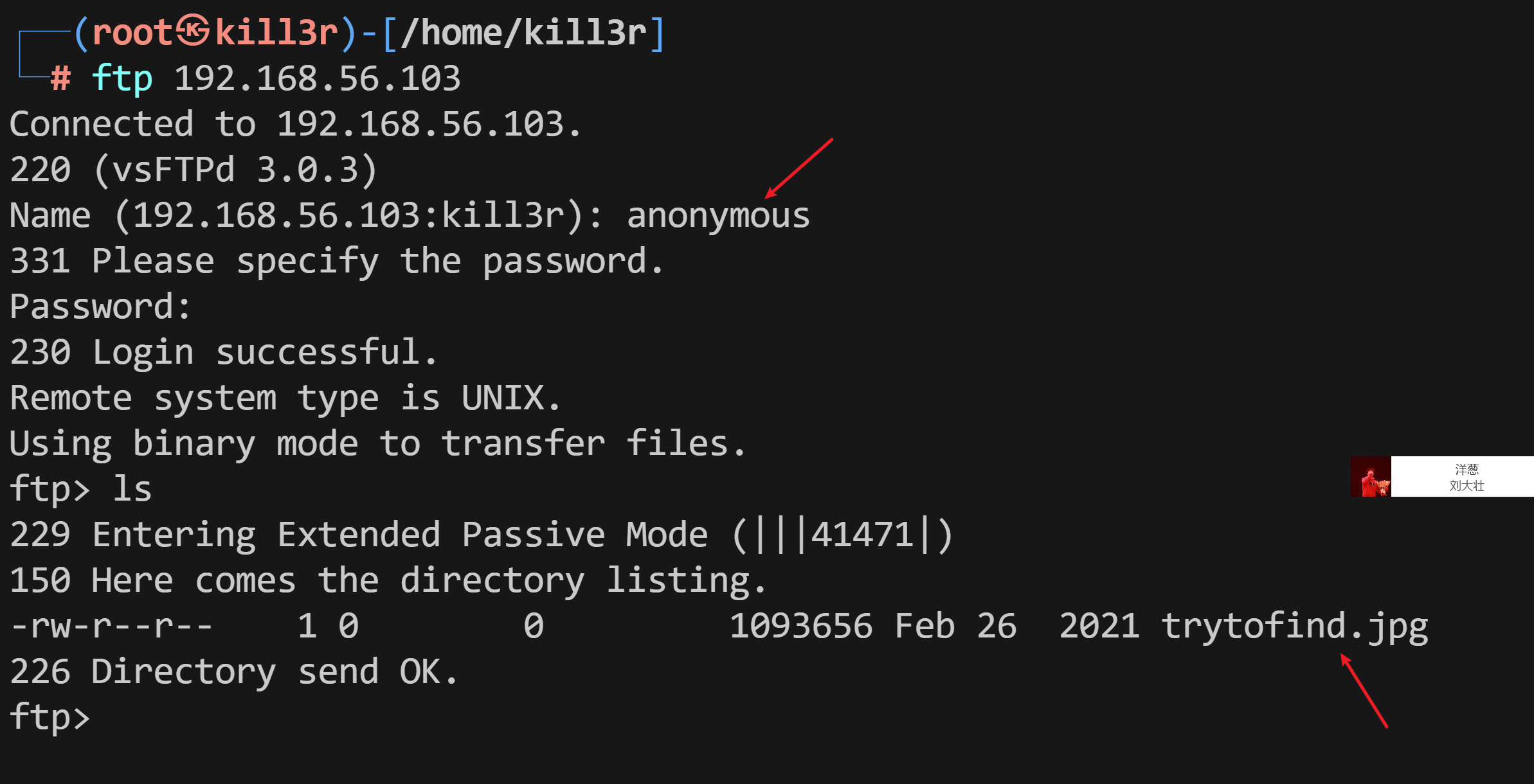Image resolution: width=1534 pixels, height=784 pixels.
Task: Click the red arrow below trytofind.jpg
Action: (x=1364, y=690)
